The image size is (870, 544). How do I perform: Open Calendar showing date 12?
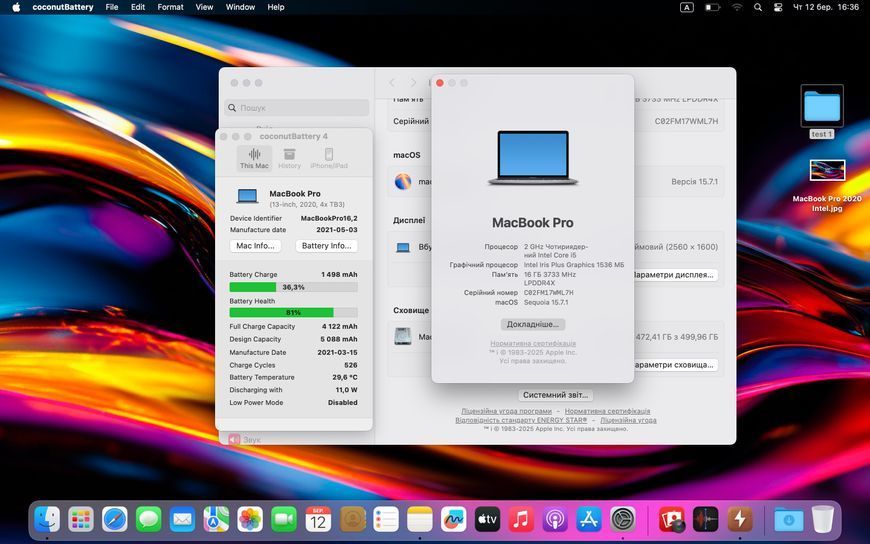point(318,520)
